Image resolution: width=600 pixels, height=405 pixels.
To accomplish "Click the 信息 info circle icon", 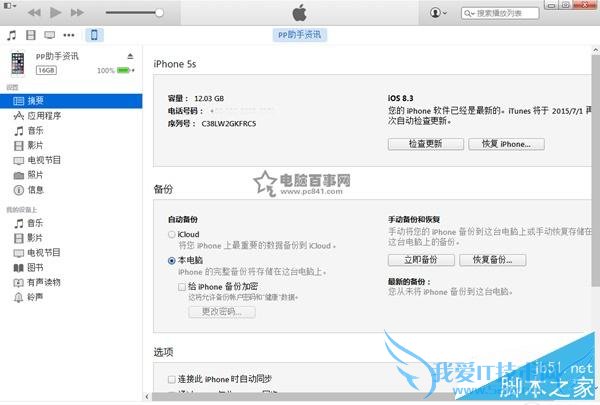I will coord(18,190).
